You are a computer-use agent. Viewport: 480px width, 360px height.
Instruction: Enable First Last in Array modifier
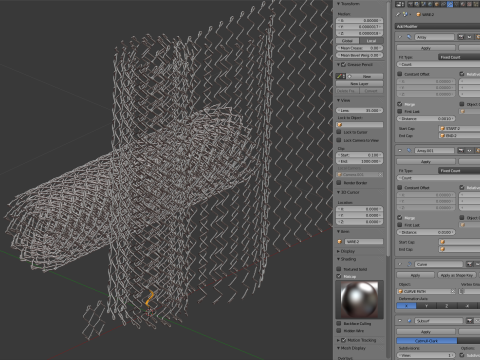(400, 111)
